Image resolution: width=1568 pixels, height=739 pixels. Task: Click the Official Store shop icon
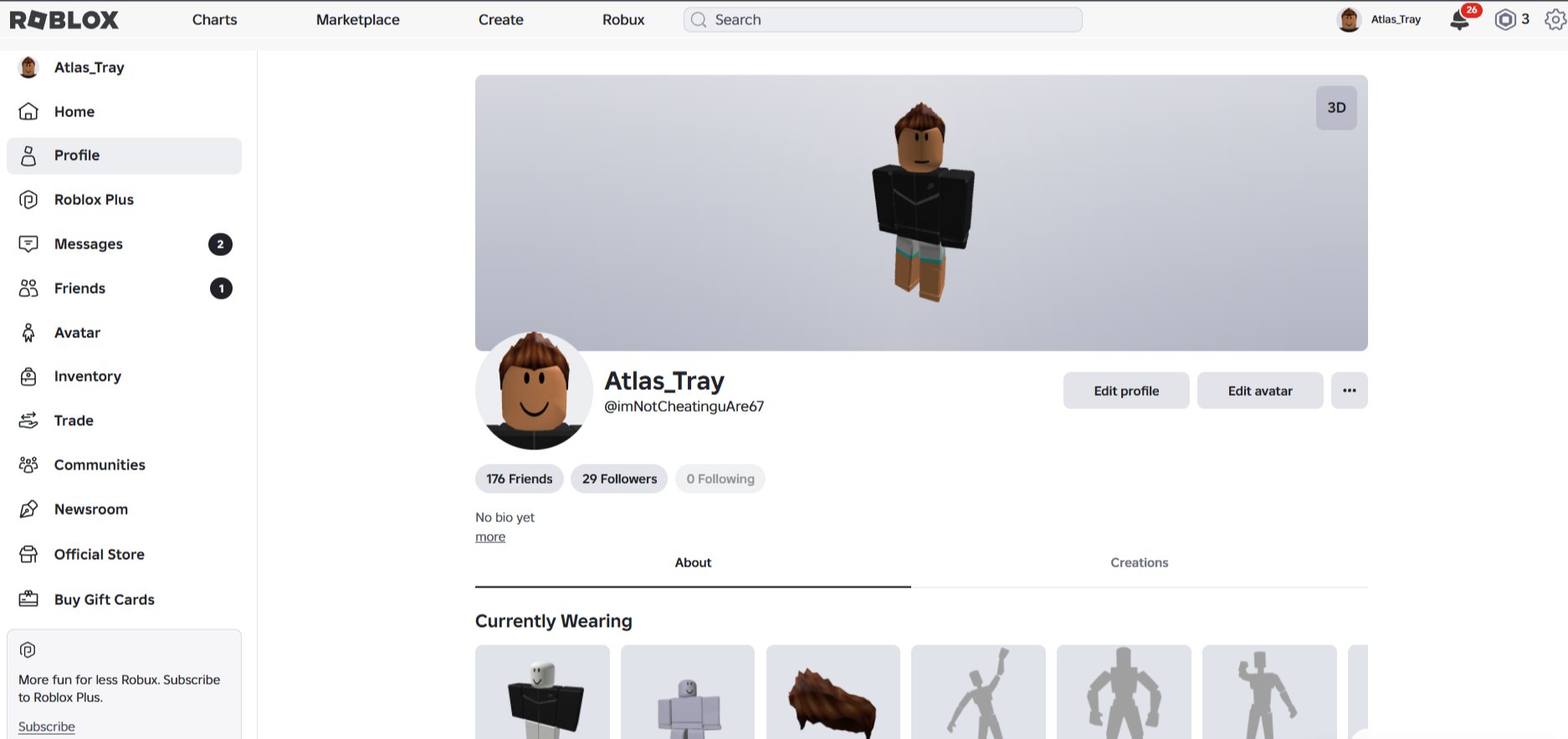tap(28, 554)
